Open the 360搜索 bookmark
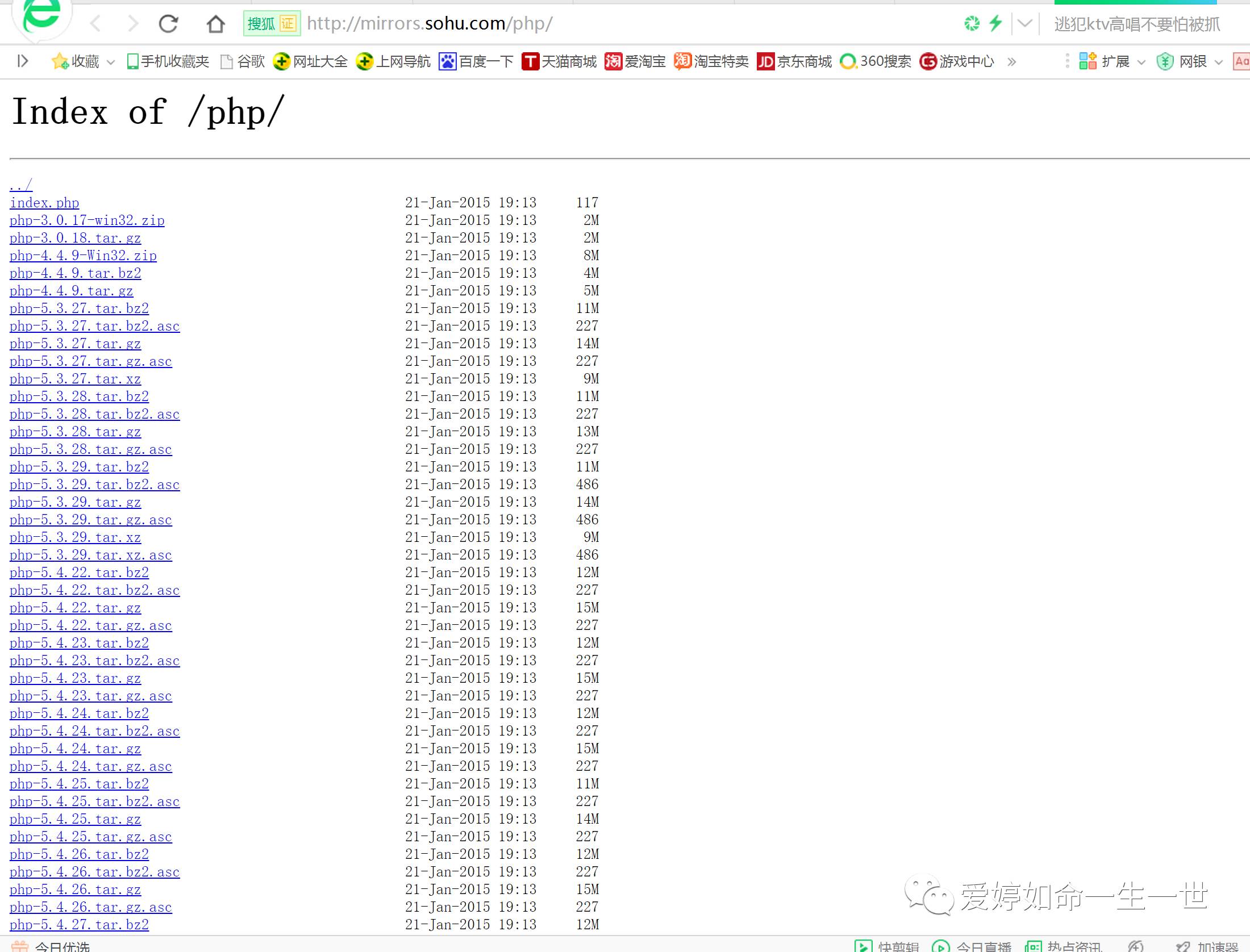1250x952 pixels. coord(876,61)
